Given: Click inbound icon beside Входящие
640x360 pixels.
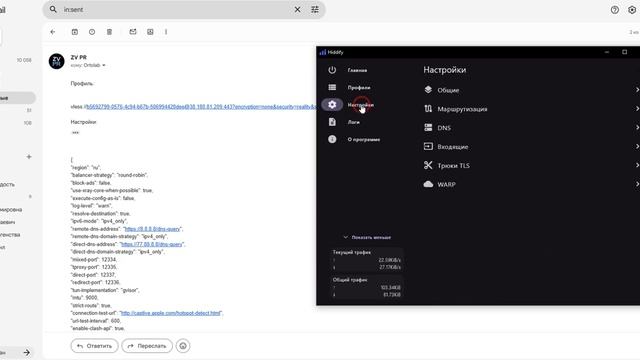Looking at the screenshot, I should (428, 146).
